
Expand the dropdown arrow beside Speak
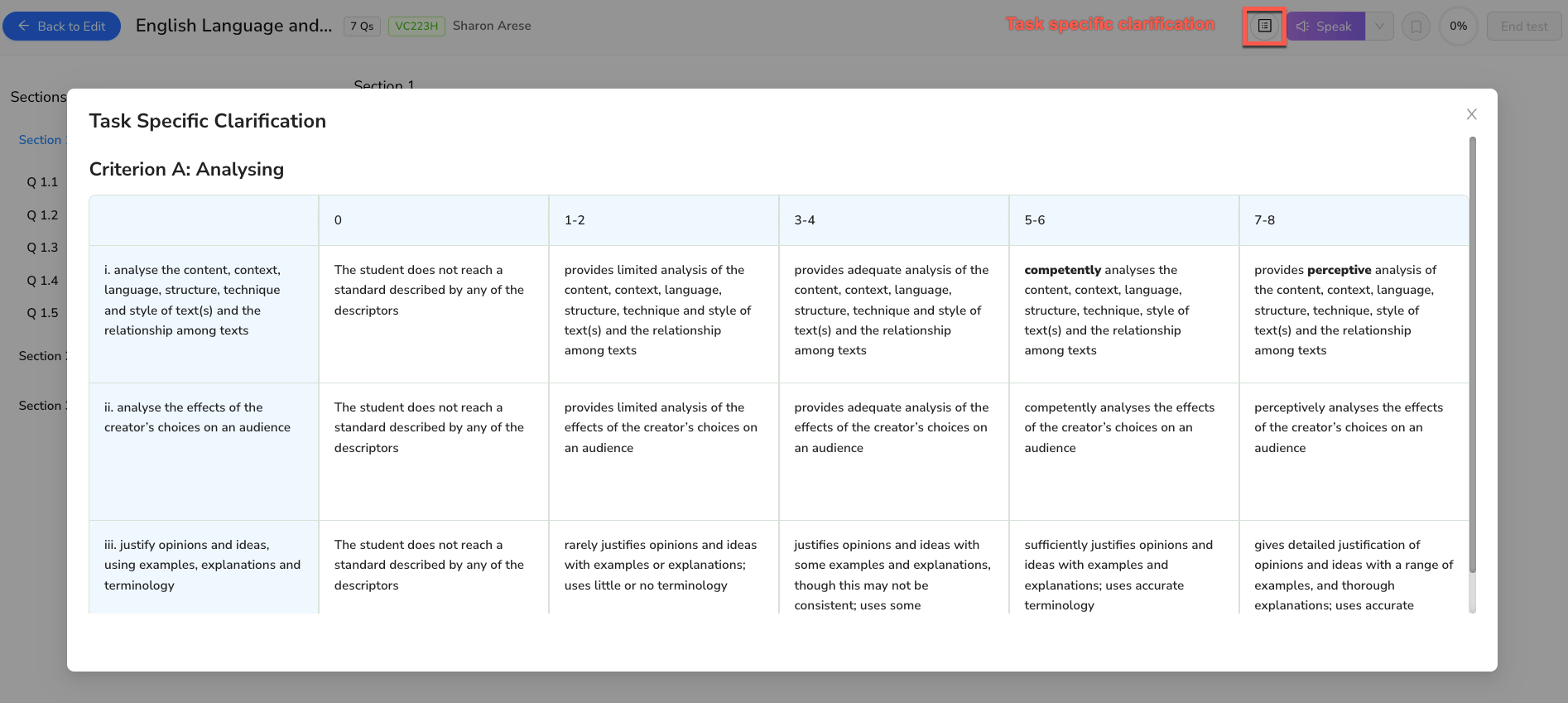pyautogui.click(x=1379, y=26)
